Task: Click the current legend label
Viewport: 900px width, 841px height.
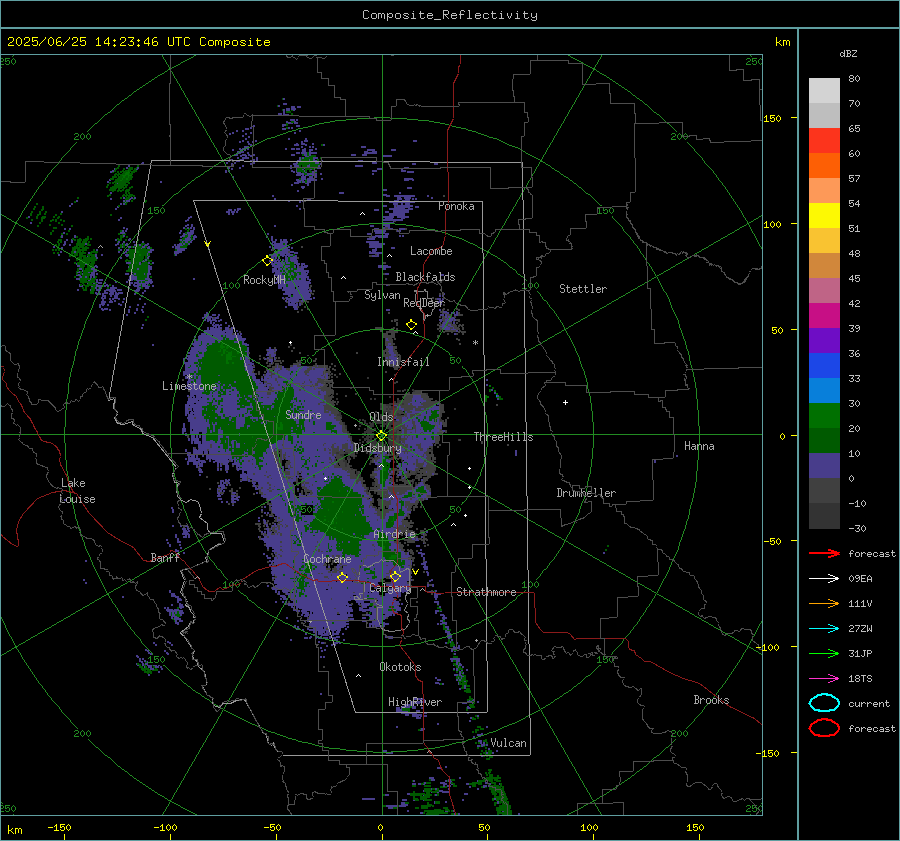Action: coord(869,703)
